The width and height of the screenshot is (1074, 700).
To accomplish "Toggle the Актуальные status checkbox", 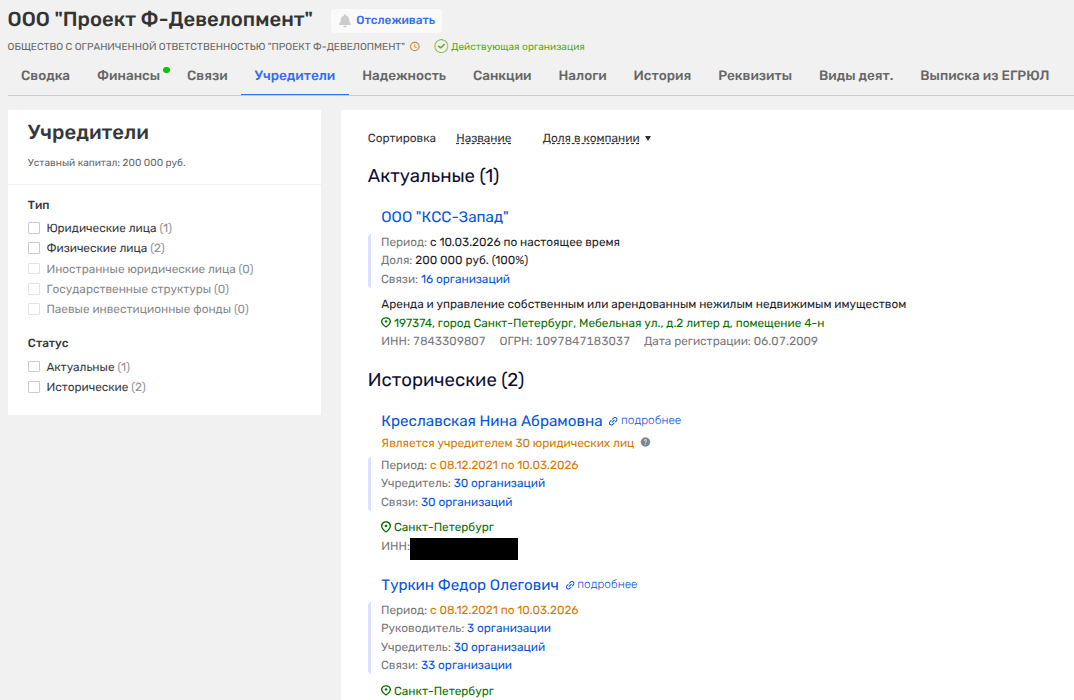I will tap(34, 367).
